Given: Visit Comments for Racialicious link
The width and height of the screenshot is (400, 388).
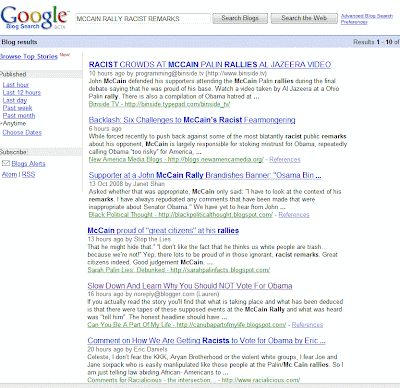Looking at the screenshot, I should (194, 380).
